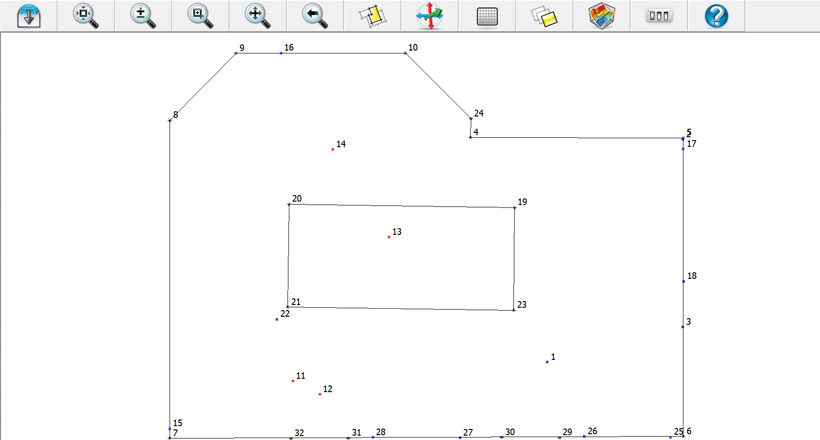Click the red and green axes icon
The image size is (820, 440).
tap(429, 15)
